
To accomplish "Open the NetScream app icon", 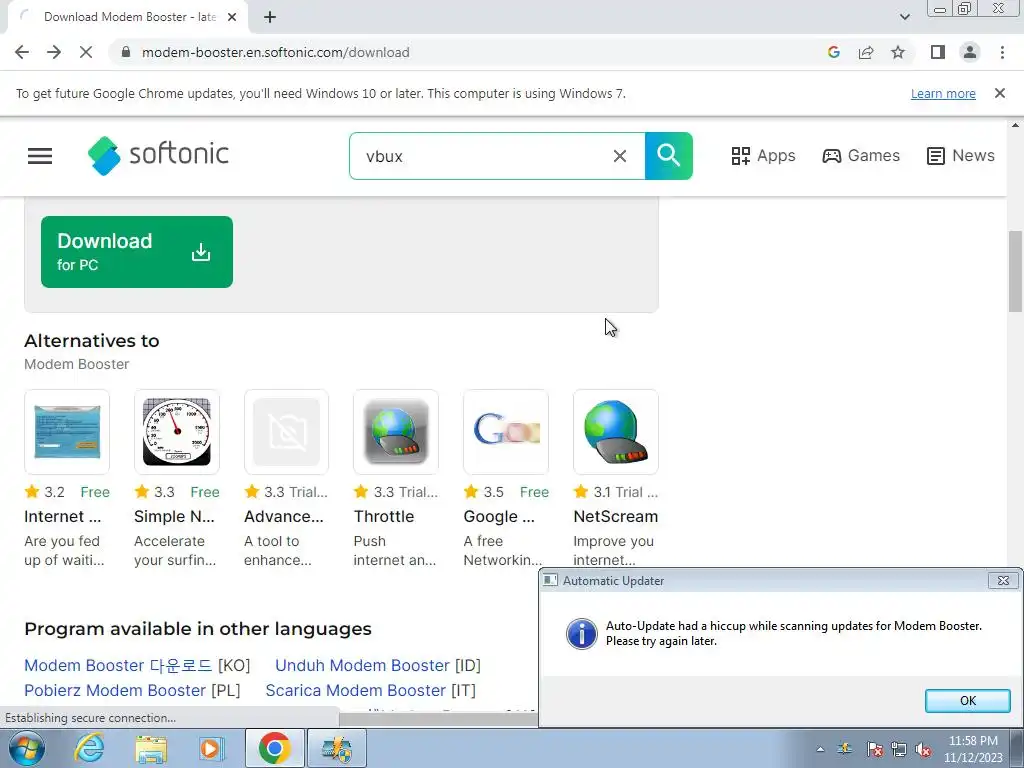I will tap(616, 432).
